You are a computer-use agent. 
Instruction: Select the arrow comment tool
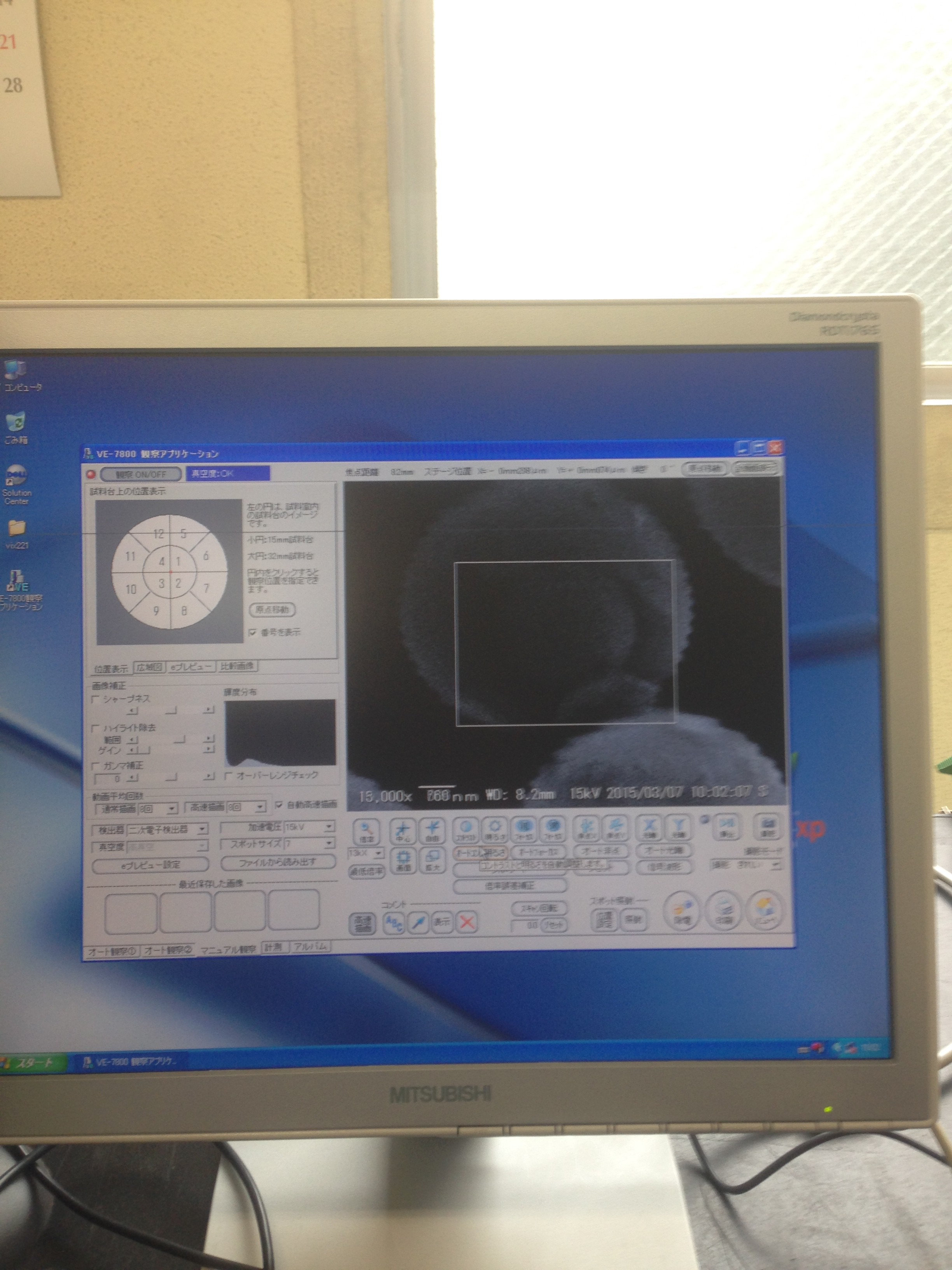418,923
